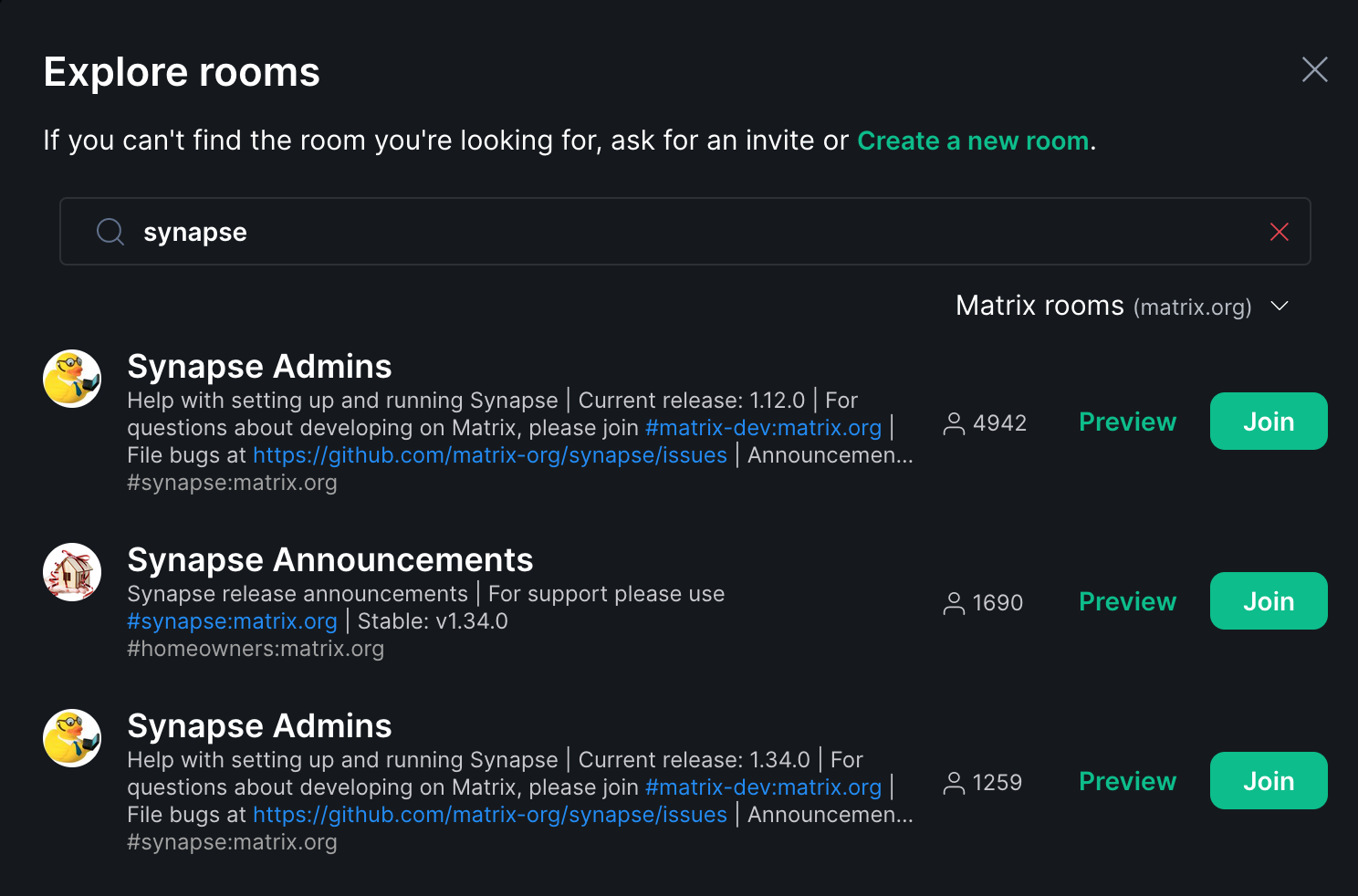Click the member count icon showing 4942
Screen dimensions: 1358x896
tap(954, 423)
